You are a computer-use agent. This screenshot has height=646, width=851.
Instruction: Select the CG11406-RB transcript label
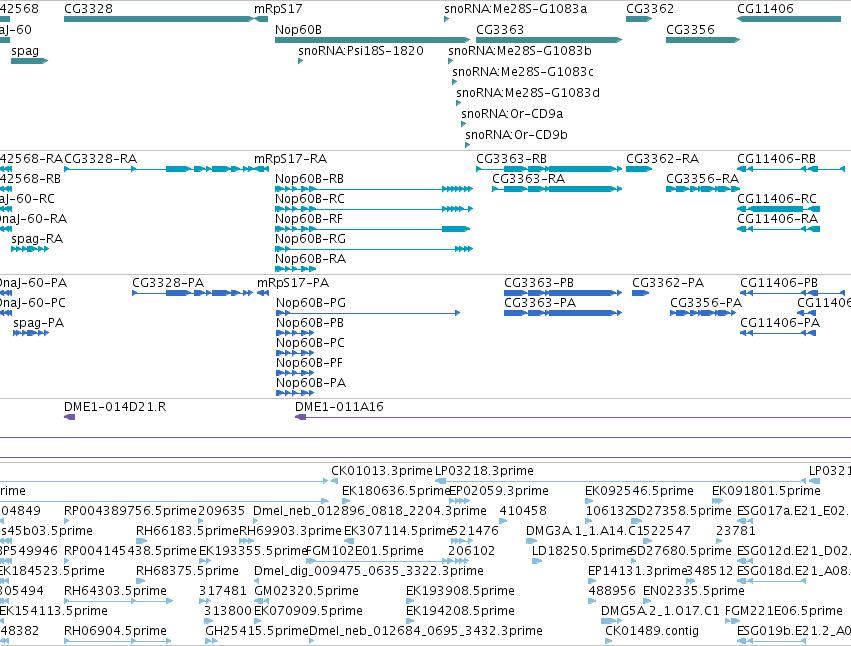776,159
